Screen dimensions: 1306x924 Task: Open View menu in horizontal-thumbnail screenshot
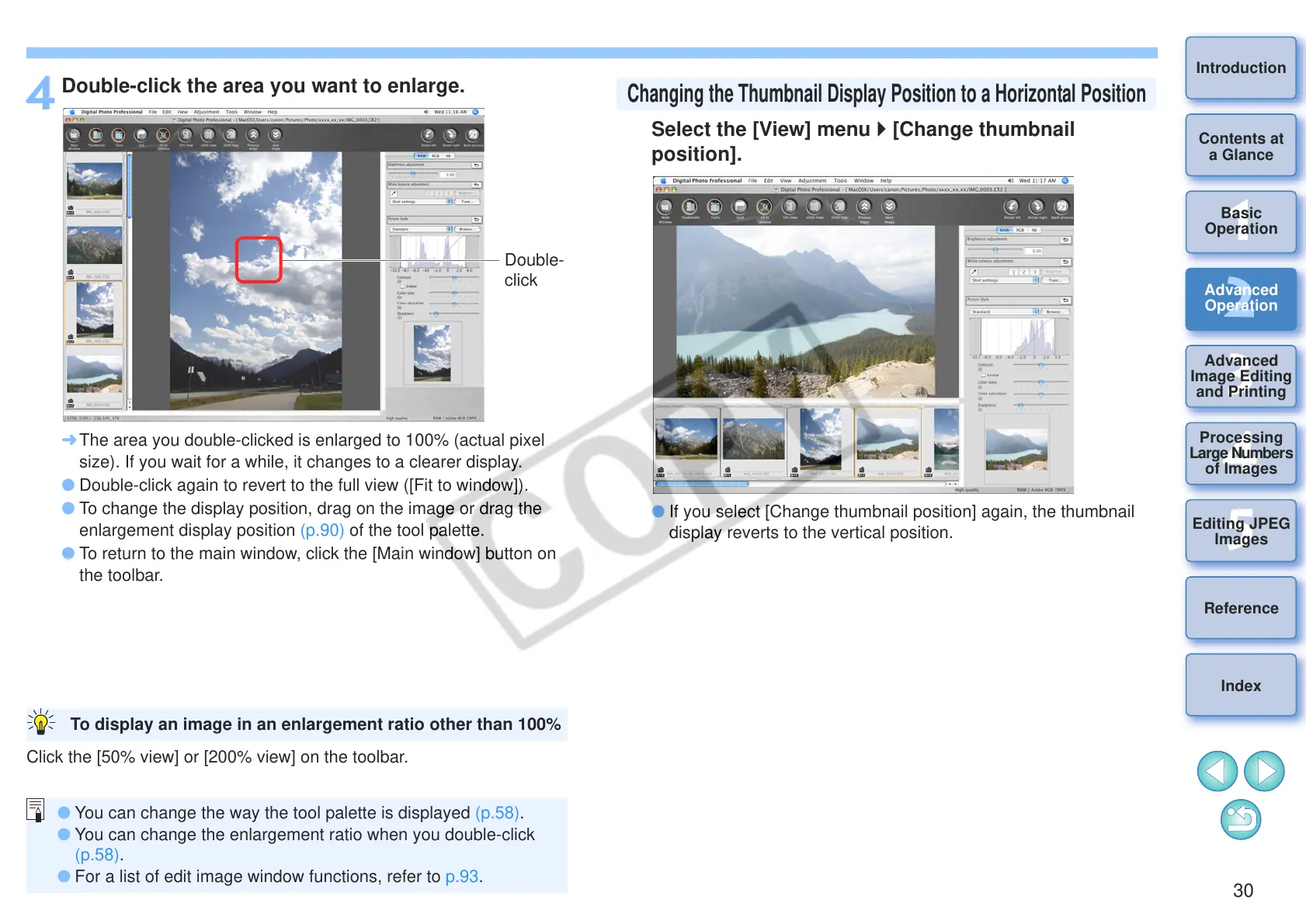(786, 181)
